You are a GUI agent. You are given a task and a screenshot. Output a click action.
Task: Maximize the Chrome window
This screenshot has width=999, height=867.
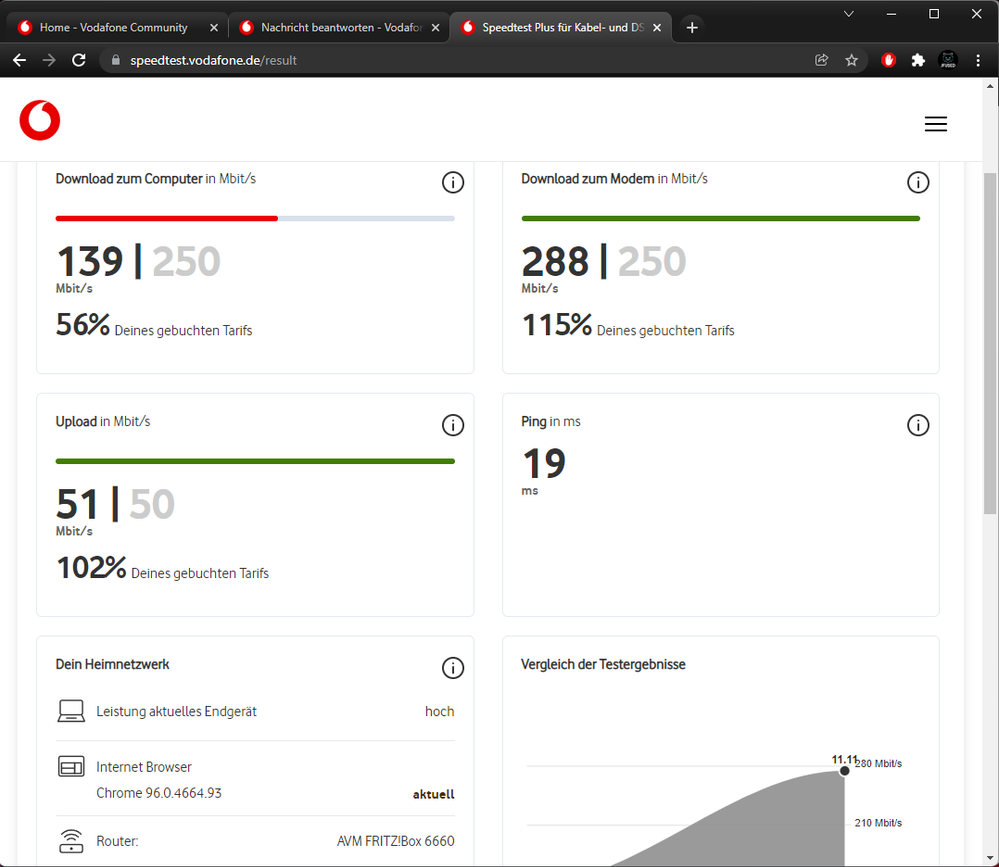point(934,13)
